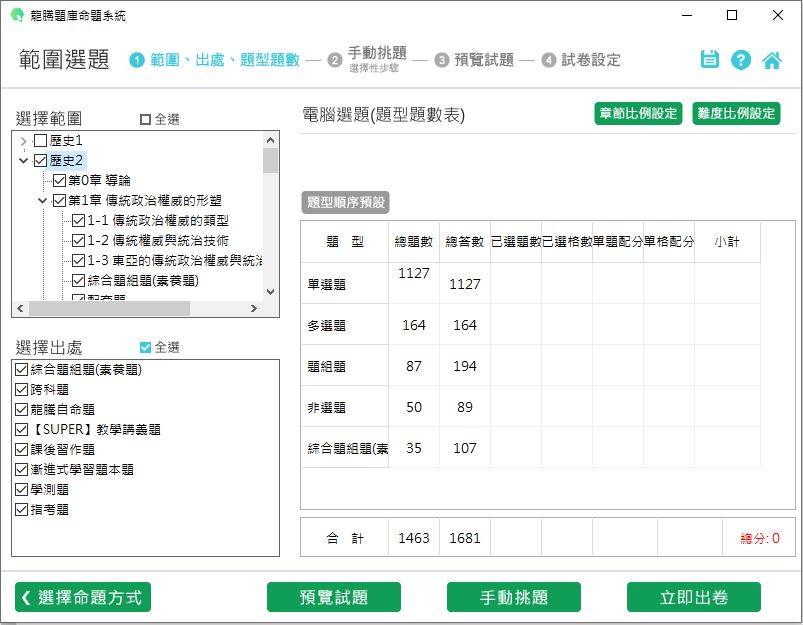803x625 pixels.
Task: Click 已選題數 cell for 單選題
Action: point(516,283)
